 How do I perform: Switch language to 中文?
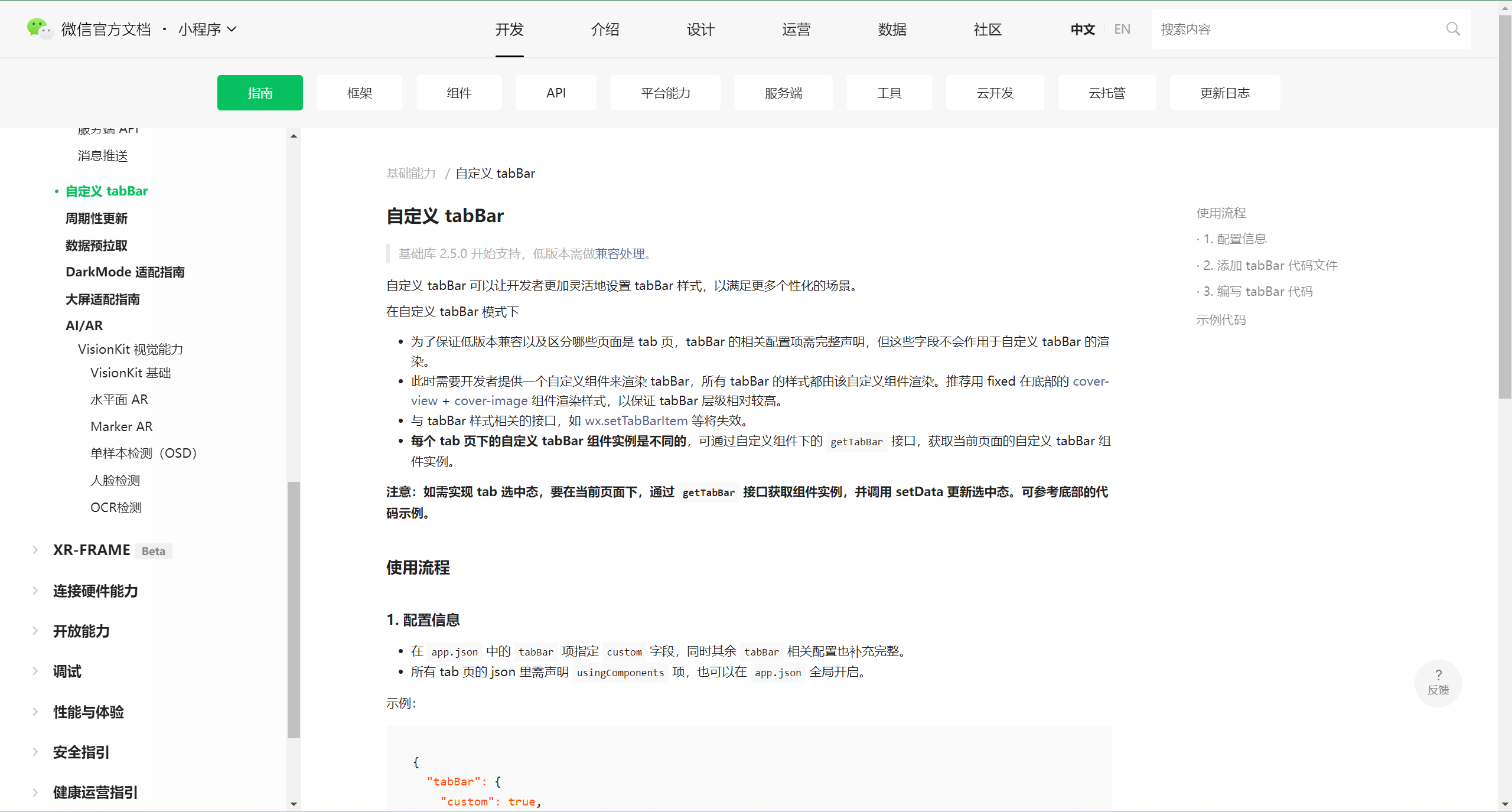pyautogui.click(x=1083, y=29)
